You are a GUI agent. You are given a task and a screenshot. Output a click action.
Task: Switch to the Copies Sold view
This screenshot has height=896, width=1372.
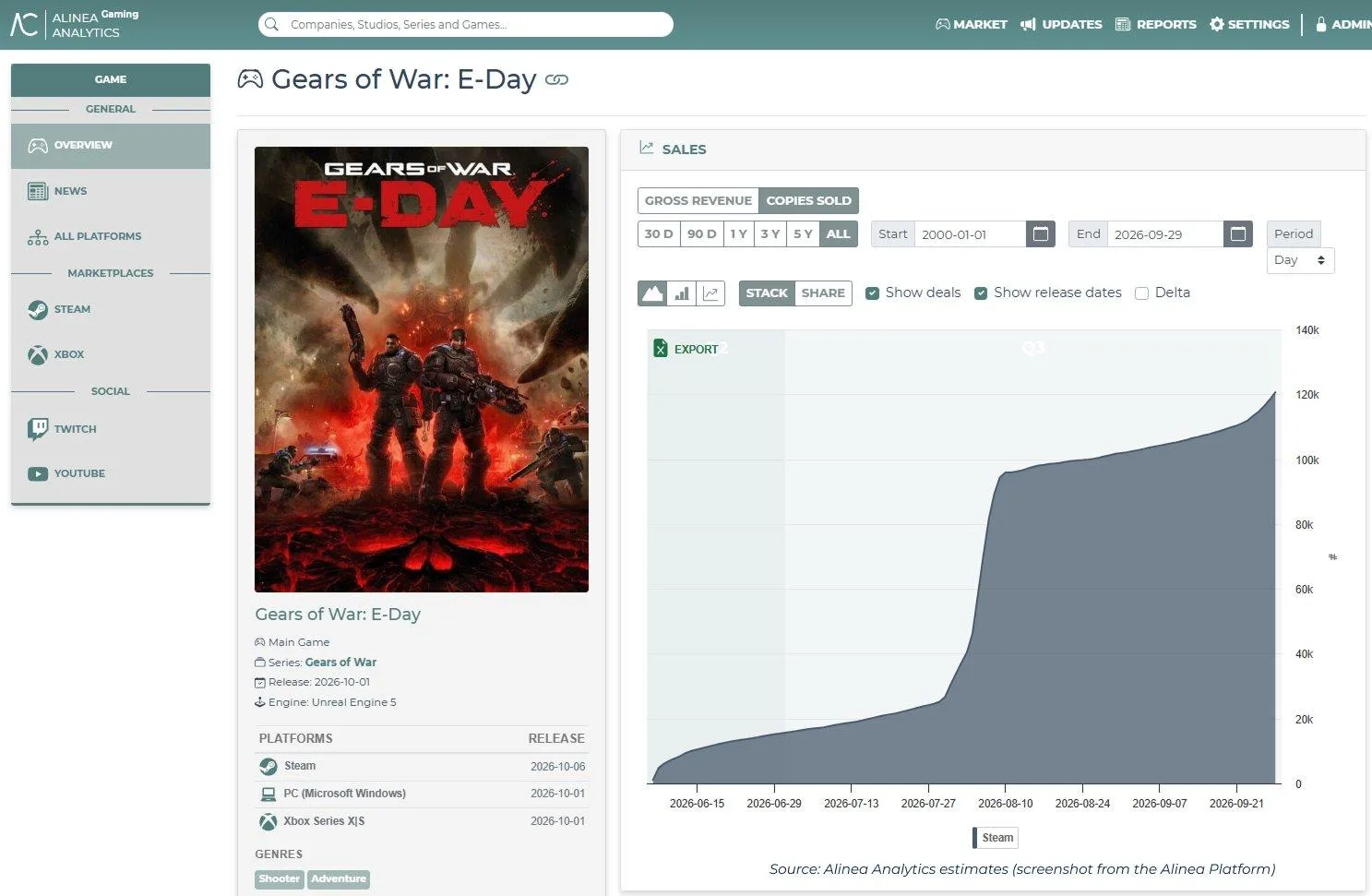[x=809, y=200]
